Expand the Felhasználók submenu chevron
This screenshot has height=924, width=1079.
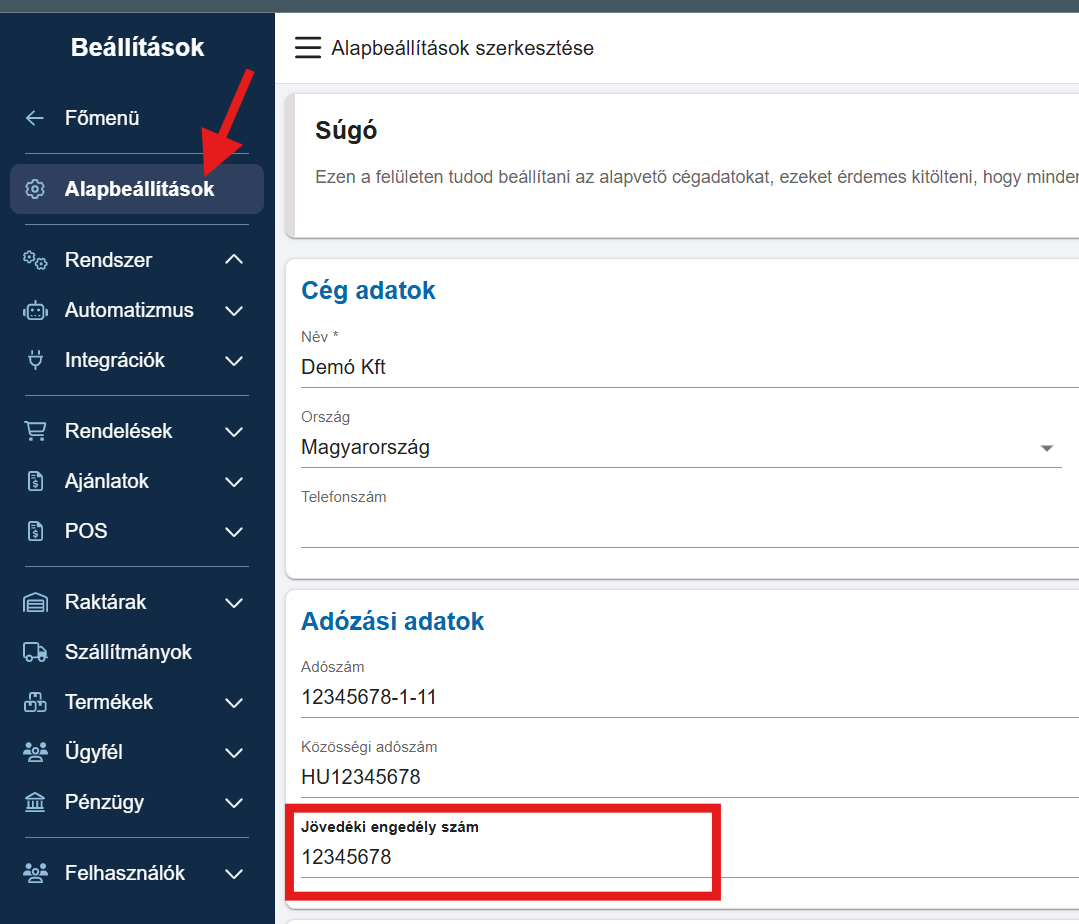click(234, 873)
